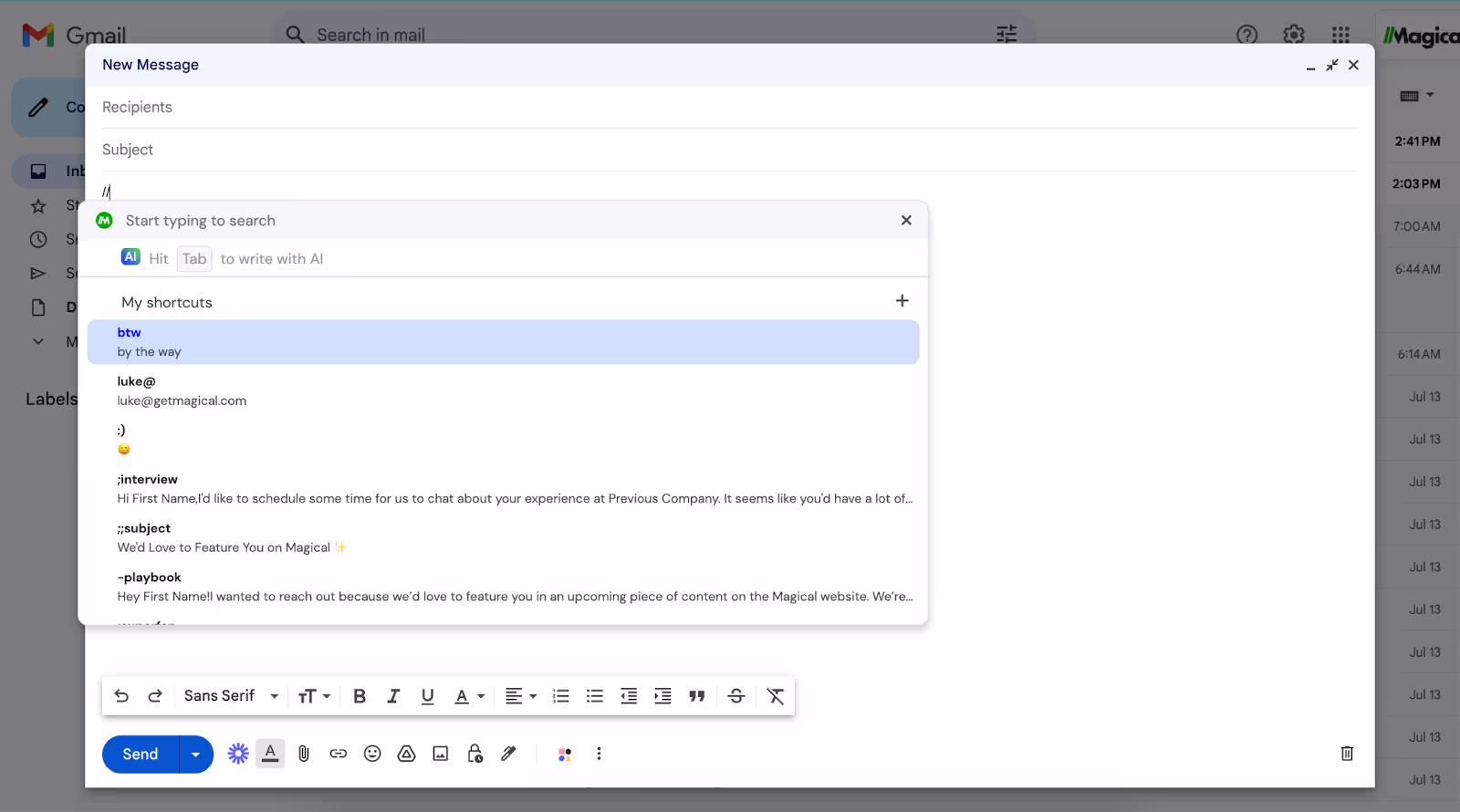Toggle bold formatting
The height and width of the screenshot is (812, 1460).
[360, 696]
